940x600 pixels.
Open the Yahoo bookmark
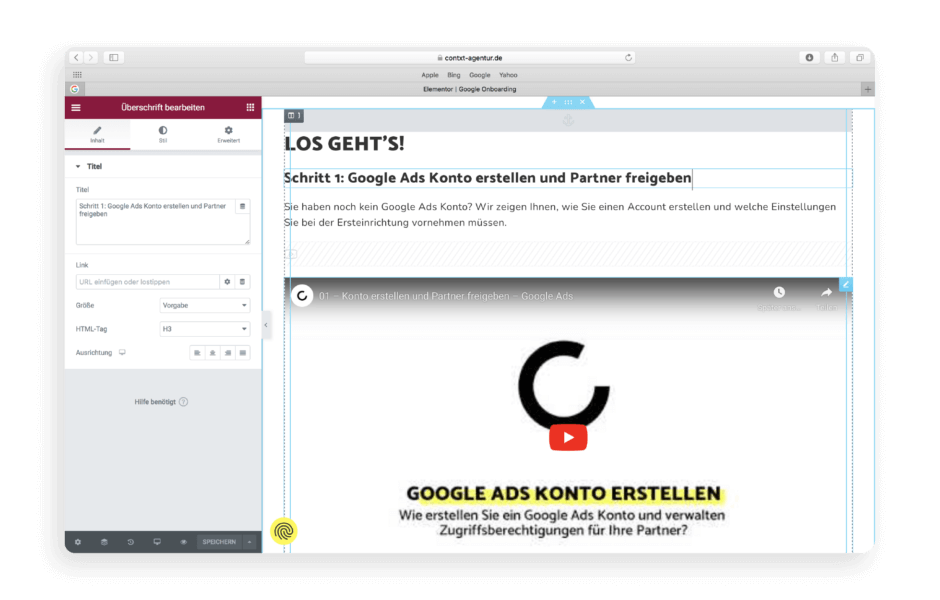coord(508,75)
